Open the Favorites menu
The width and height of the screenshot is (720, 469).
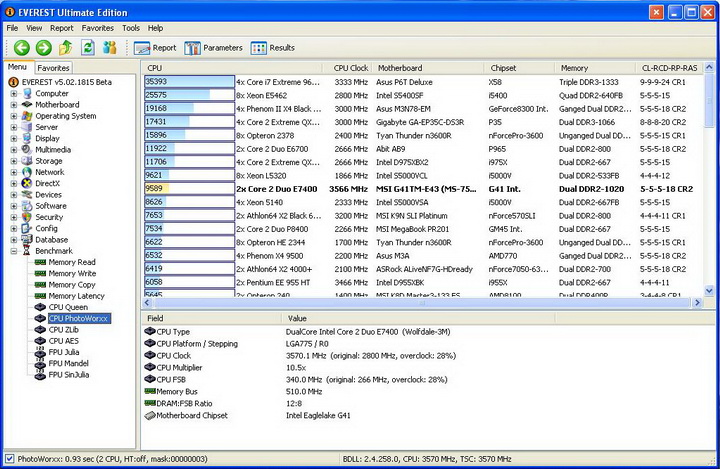click(97, 28)
